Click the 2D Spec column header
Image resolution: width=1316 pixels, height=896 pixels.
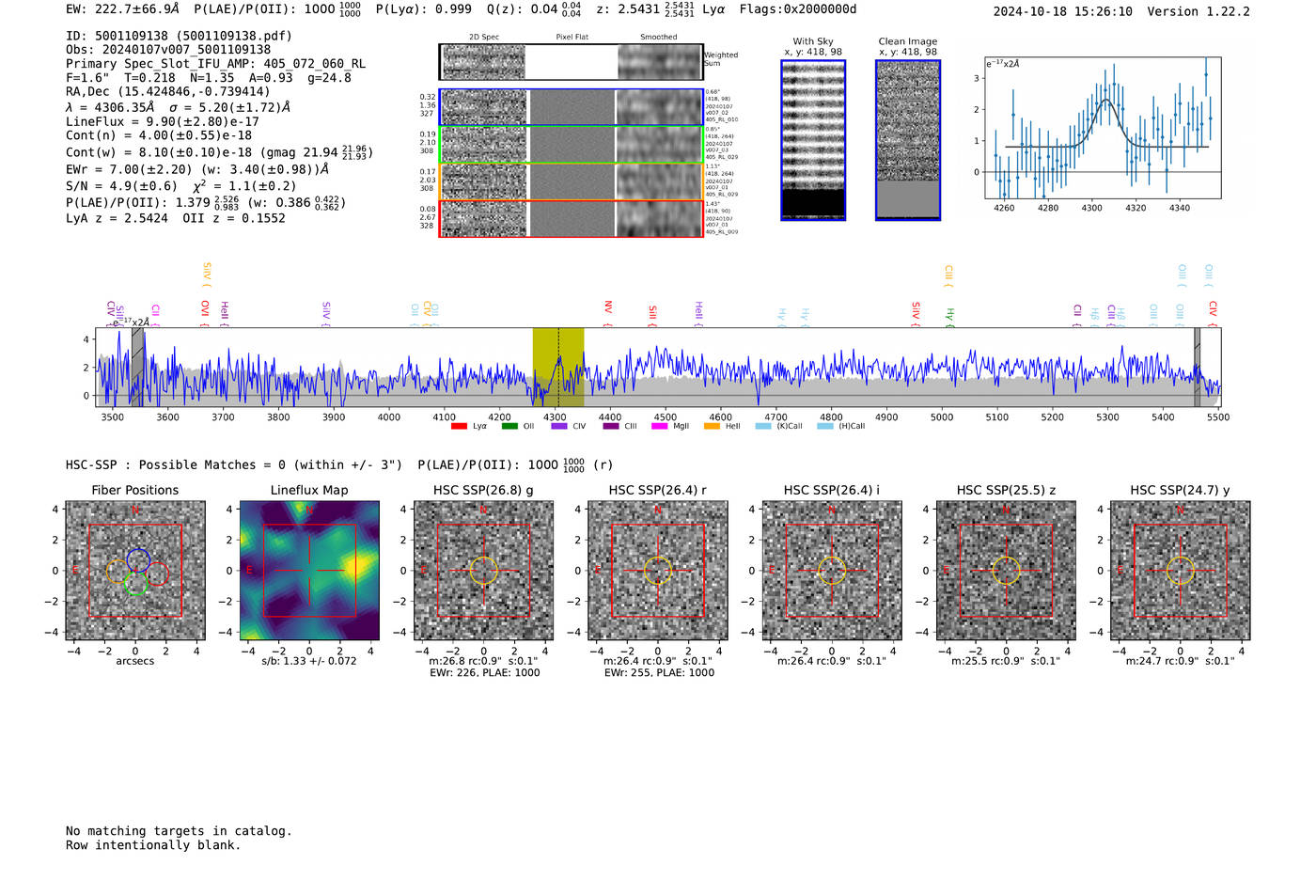click(x=484, y=38)
